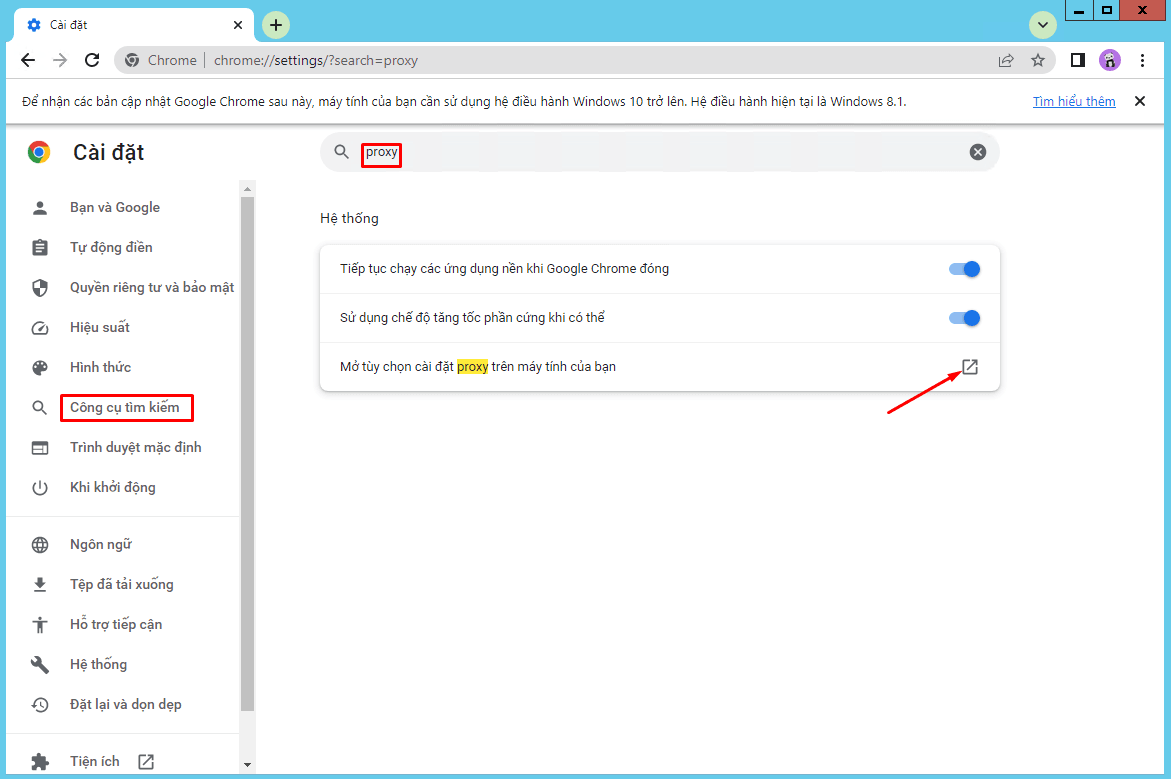The width and height of the screenshot is (1171, 779).
Task: Click the Chrome site info chip
Action: tap(161, 60)
